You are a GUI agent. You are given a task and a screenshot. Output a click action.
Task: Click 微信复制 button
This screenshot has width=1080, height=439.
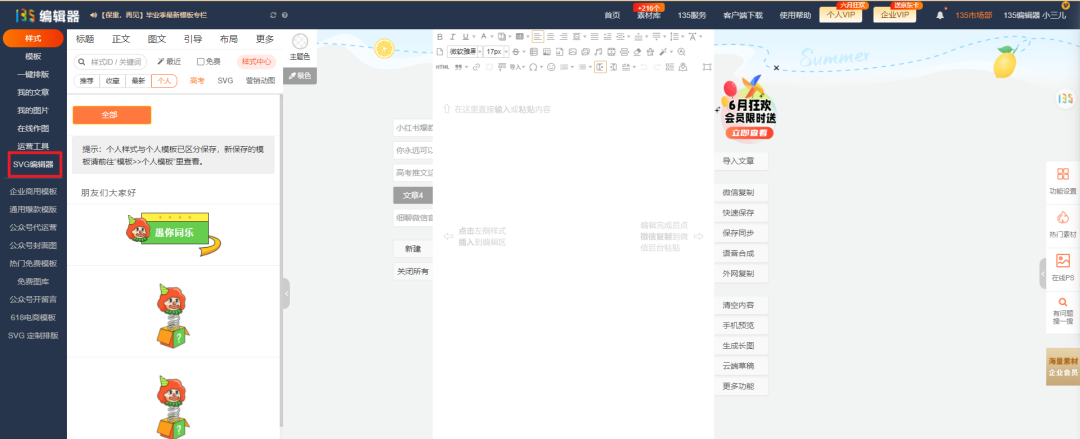(740, 192)
